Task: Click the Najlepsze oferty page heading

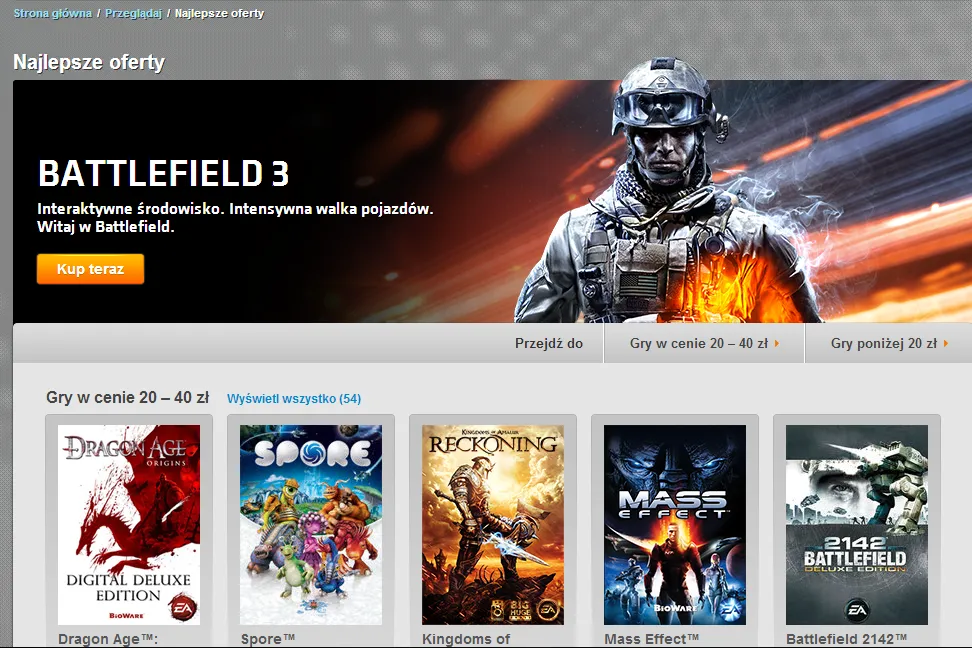Action: 89,62
